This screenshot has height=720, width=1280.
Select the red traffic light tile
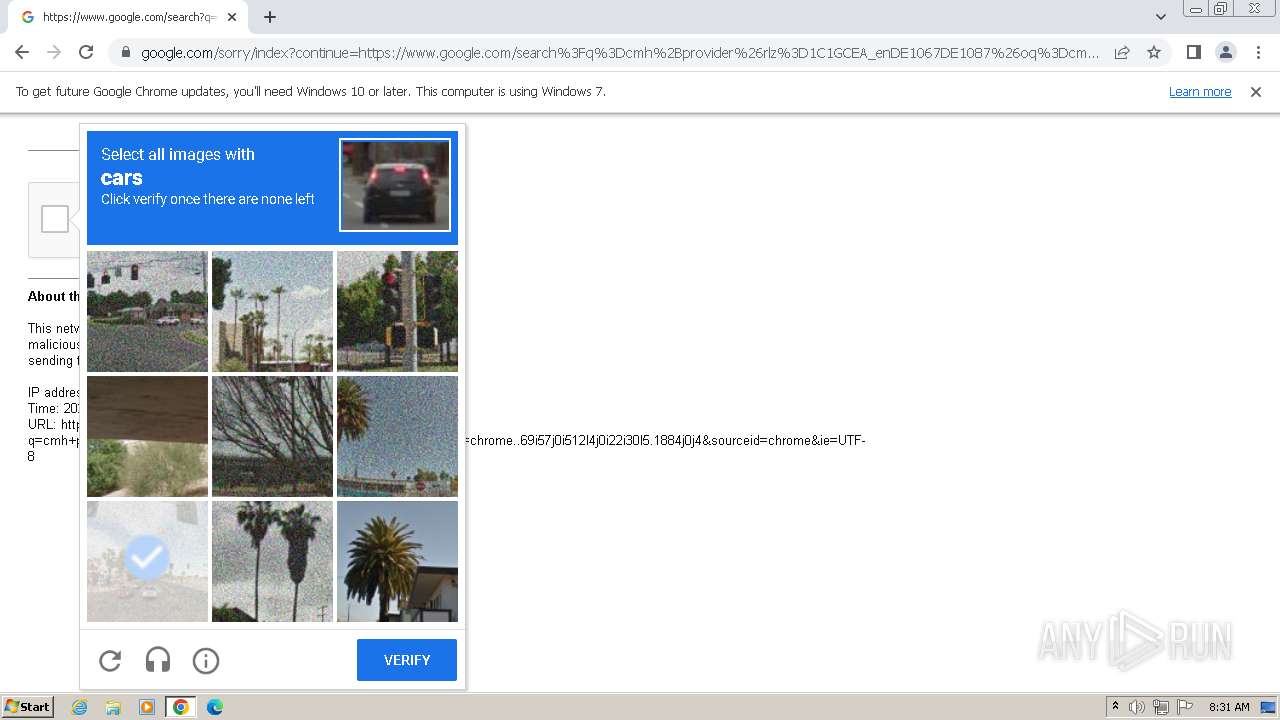[397, 311]
